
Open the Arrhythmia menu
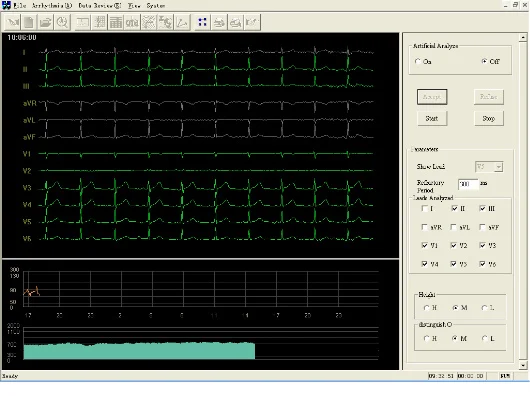[52, 6]
